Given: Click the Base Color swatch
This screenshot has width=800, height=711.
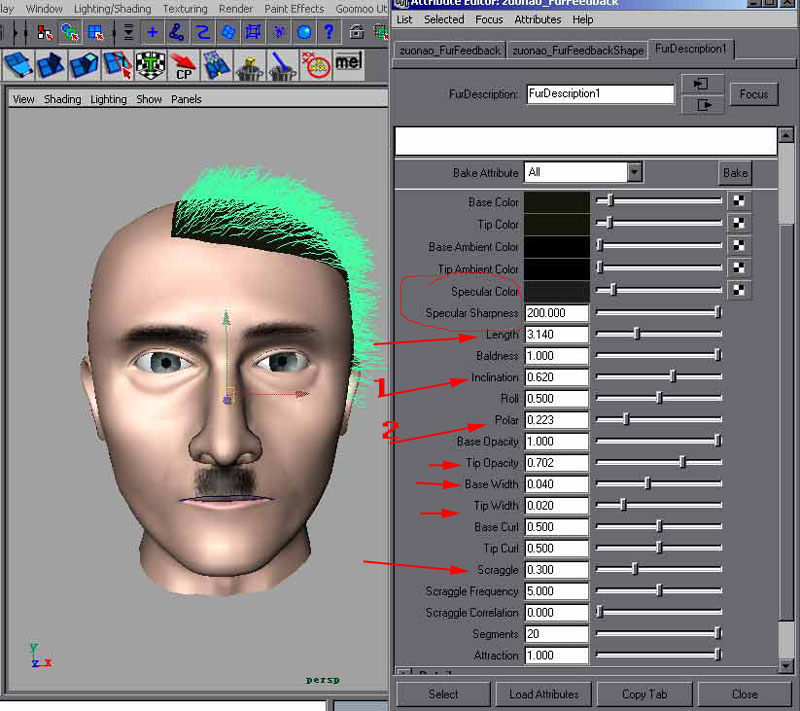Looking at the screenshot, I should [x=557, y=202].
